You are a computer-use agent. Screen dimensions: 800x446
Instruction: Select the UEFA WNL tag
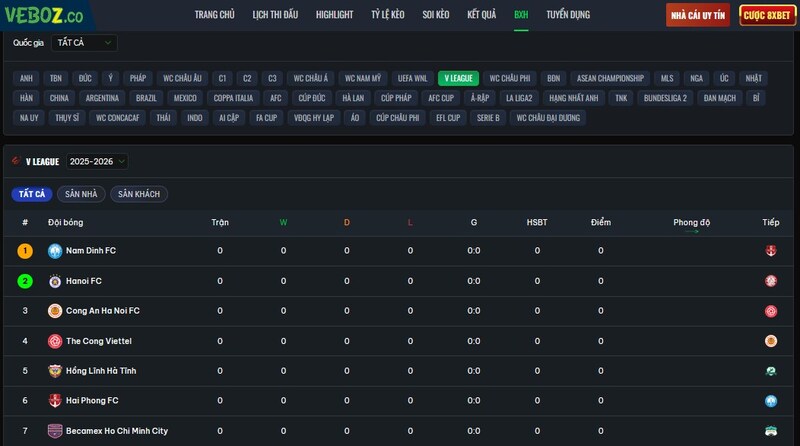click(412, 78)
